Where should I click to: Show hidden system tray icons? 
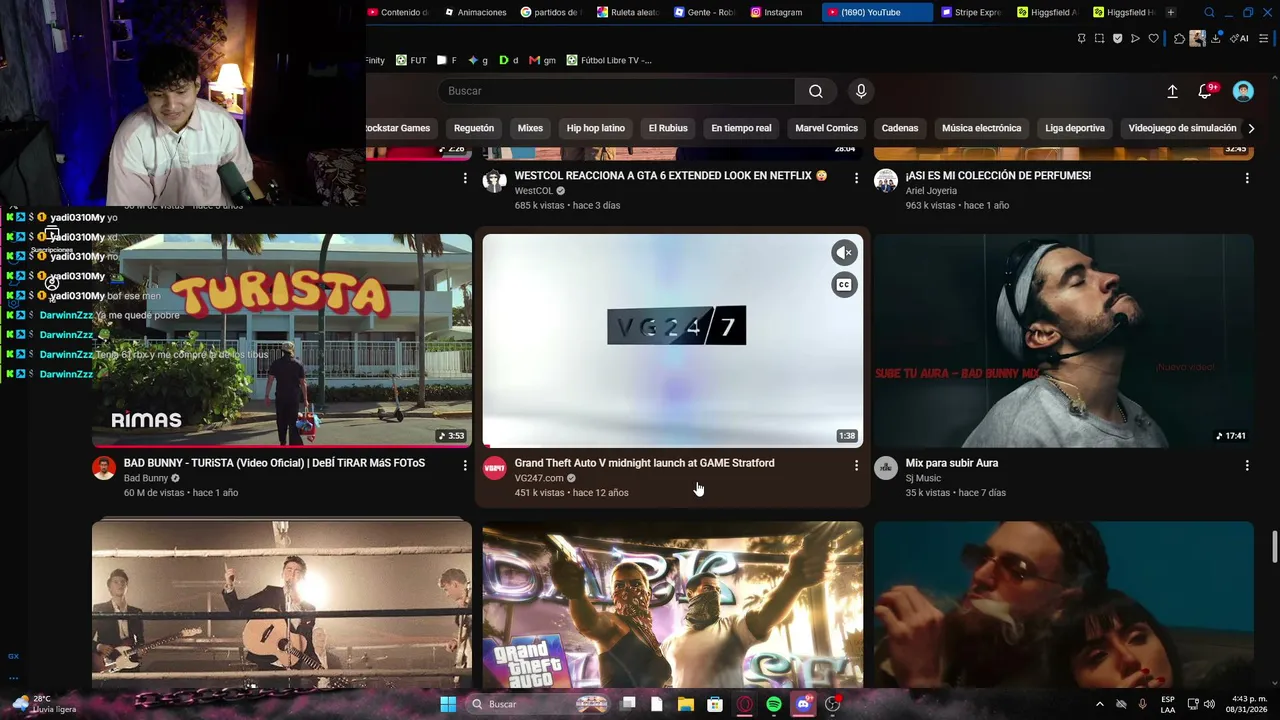[x=1100, y=704]
